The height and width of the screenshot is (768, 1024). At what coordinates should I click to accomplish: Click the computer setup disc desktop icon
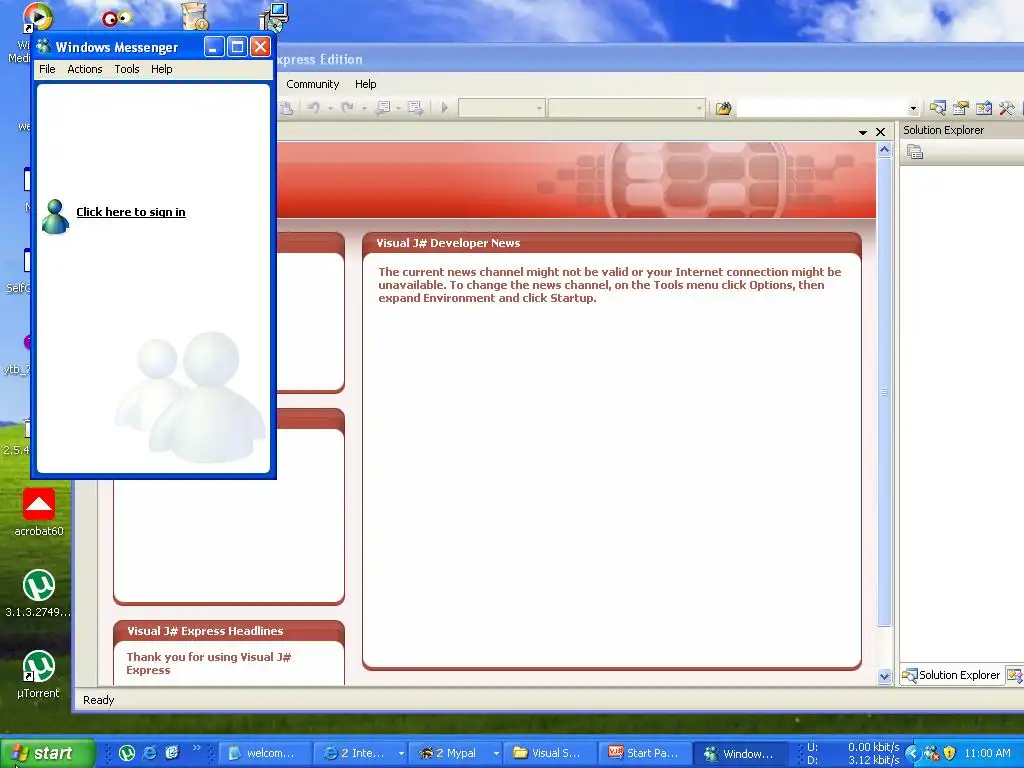(274, 17)
